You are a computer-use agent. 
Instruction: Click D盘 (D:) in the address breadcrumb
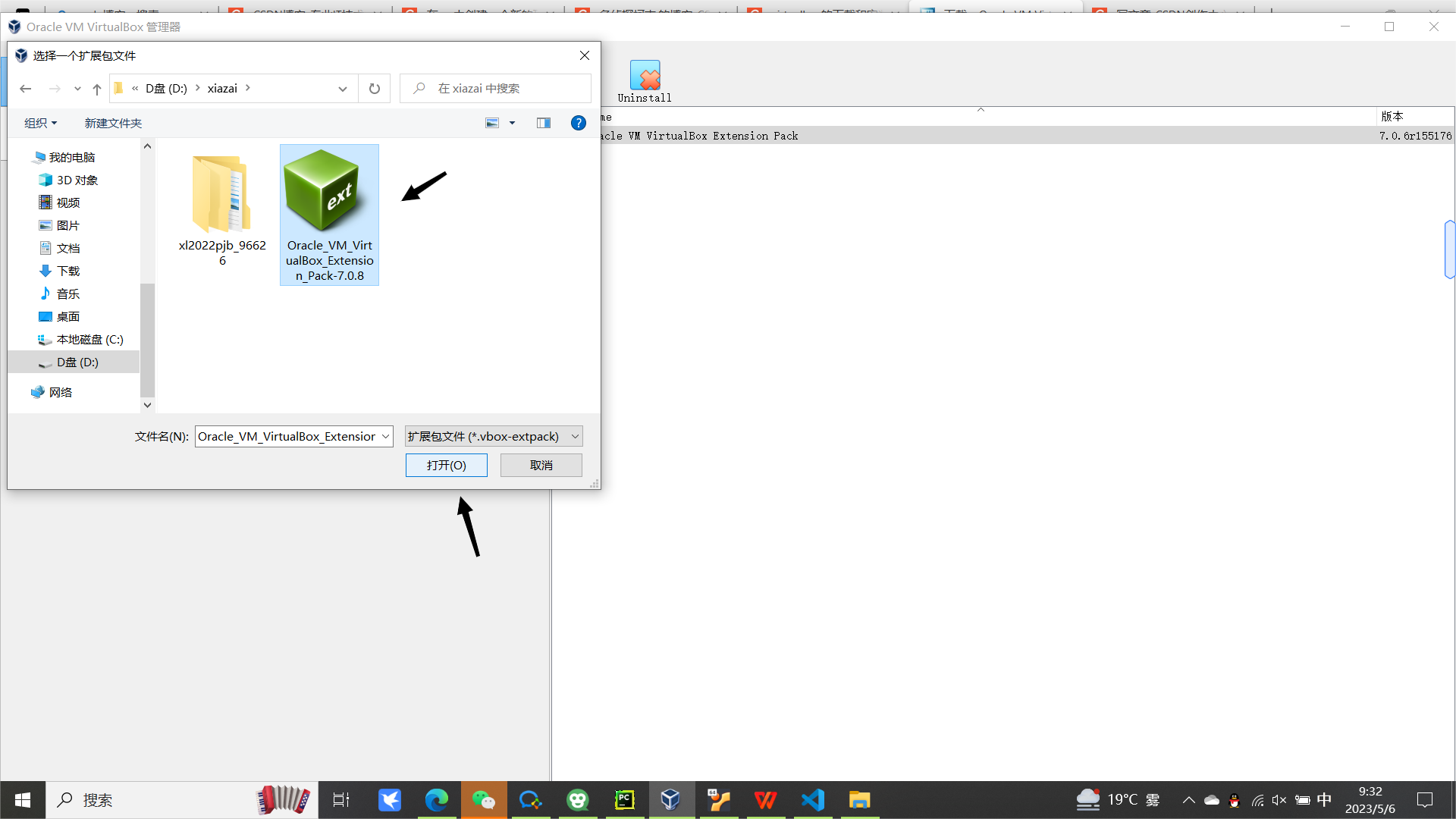click(x=166, y=89)
